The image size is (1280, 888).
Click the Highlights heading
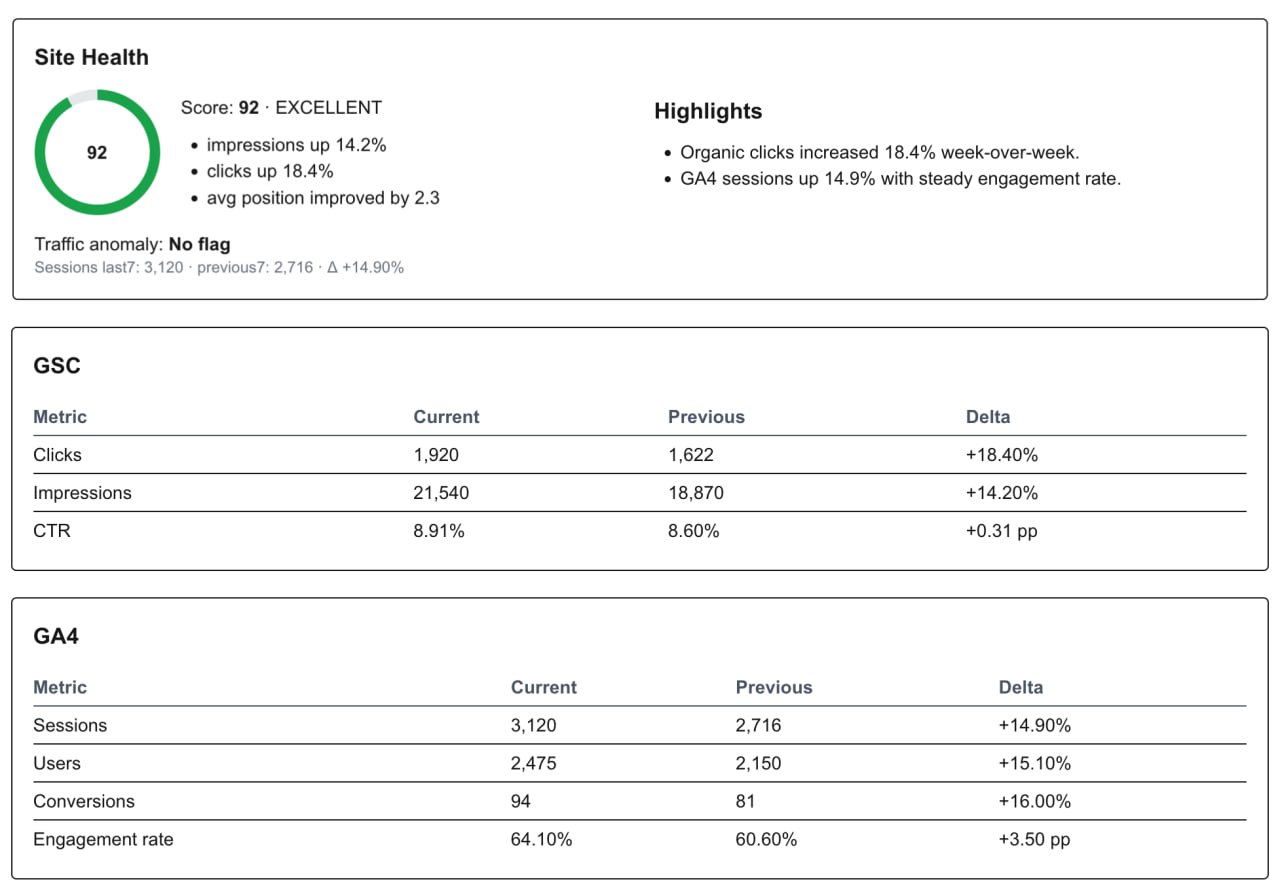[707, 111]
